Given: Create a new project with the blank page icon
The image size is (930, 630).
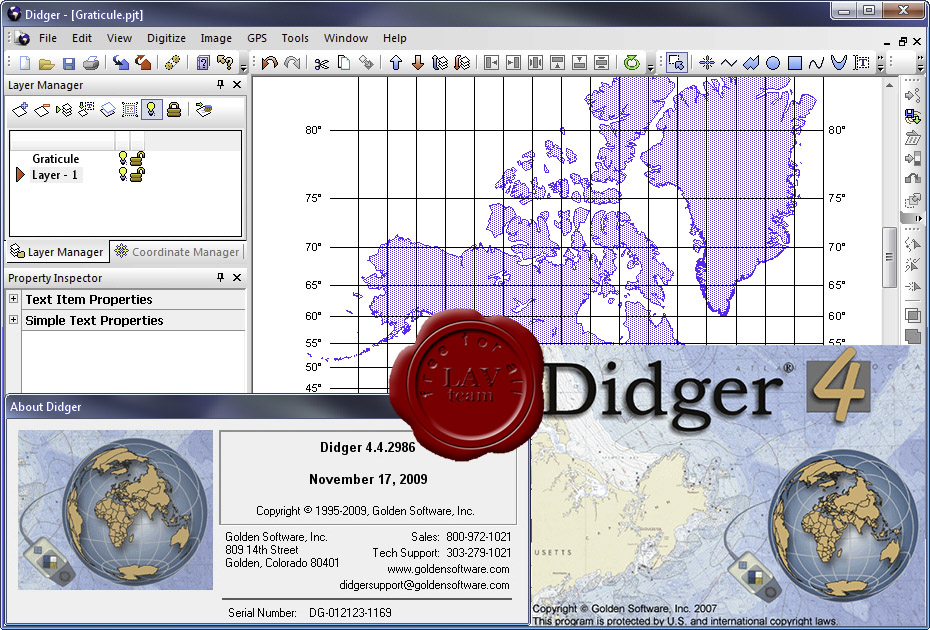Looking at the screenshot, I should 25,63.
